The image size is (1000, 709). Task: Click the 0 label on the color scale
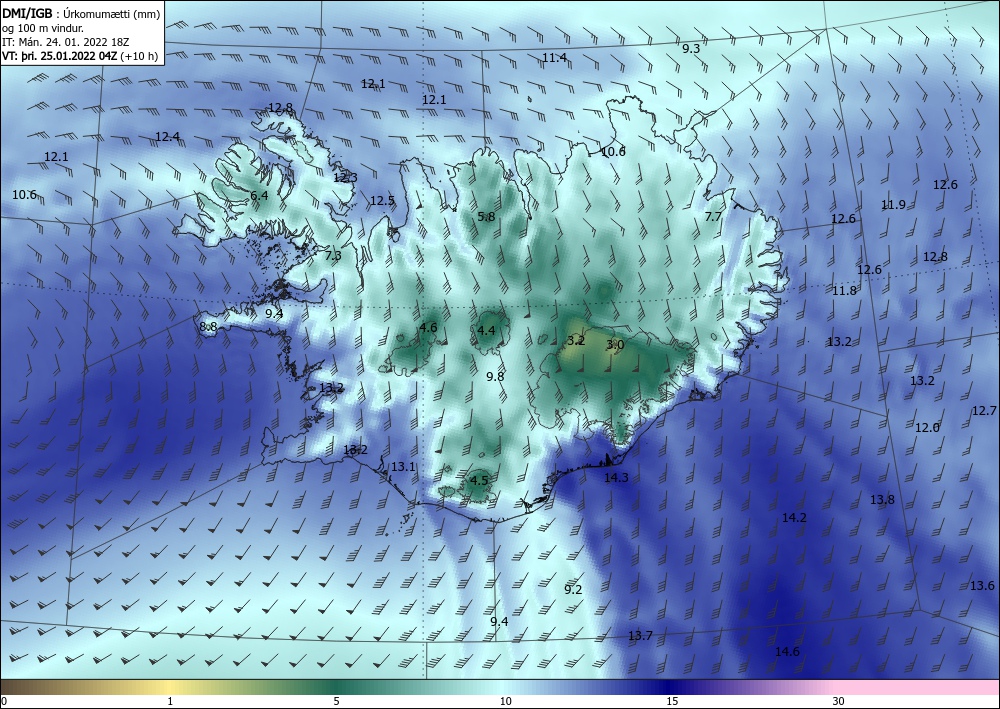(4, 702)
